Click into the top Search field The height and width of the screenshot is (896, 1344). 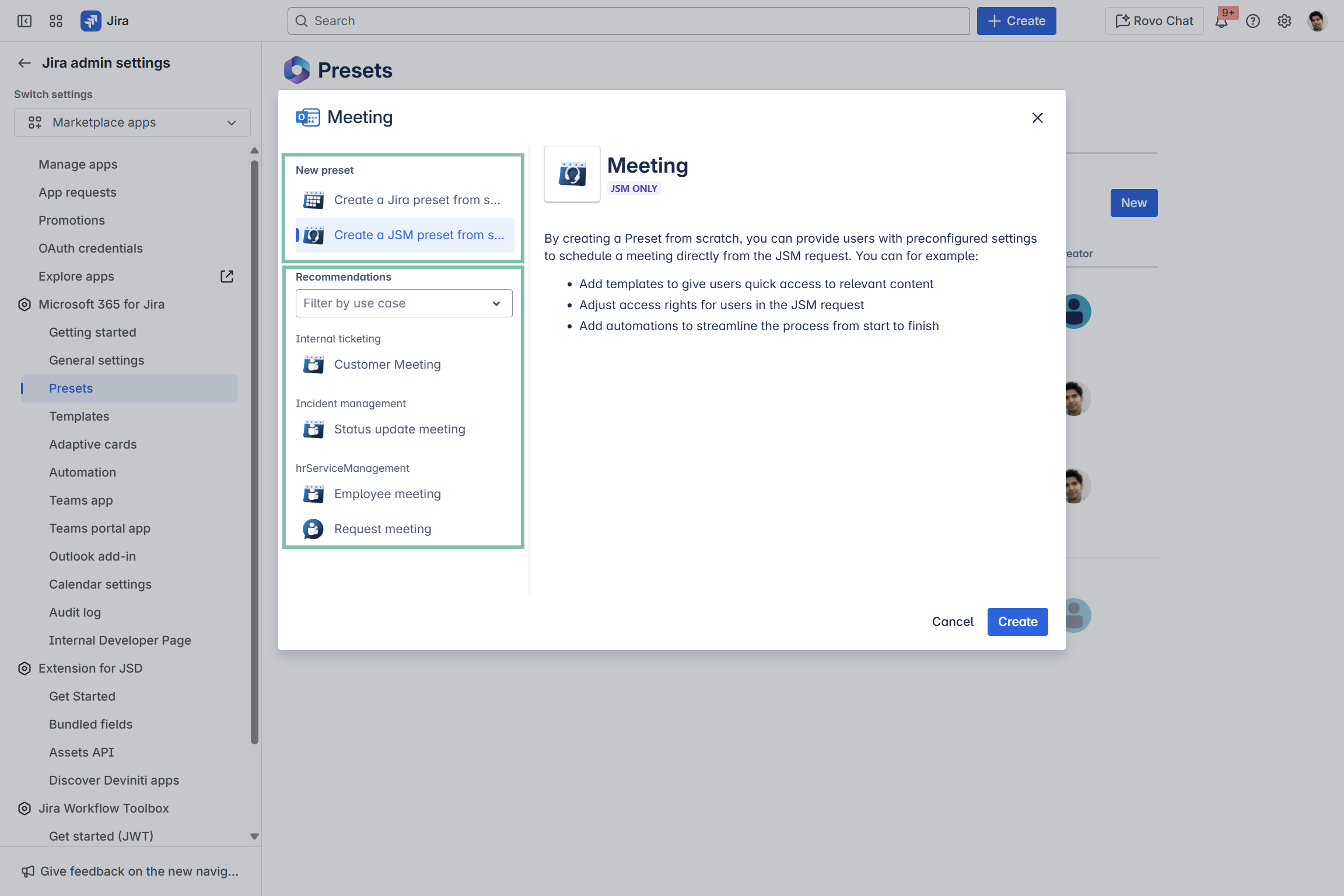pos(628,21)
